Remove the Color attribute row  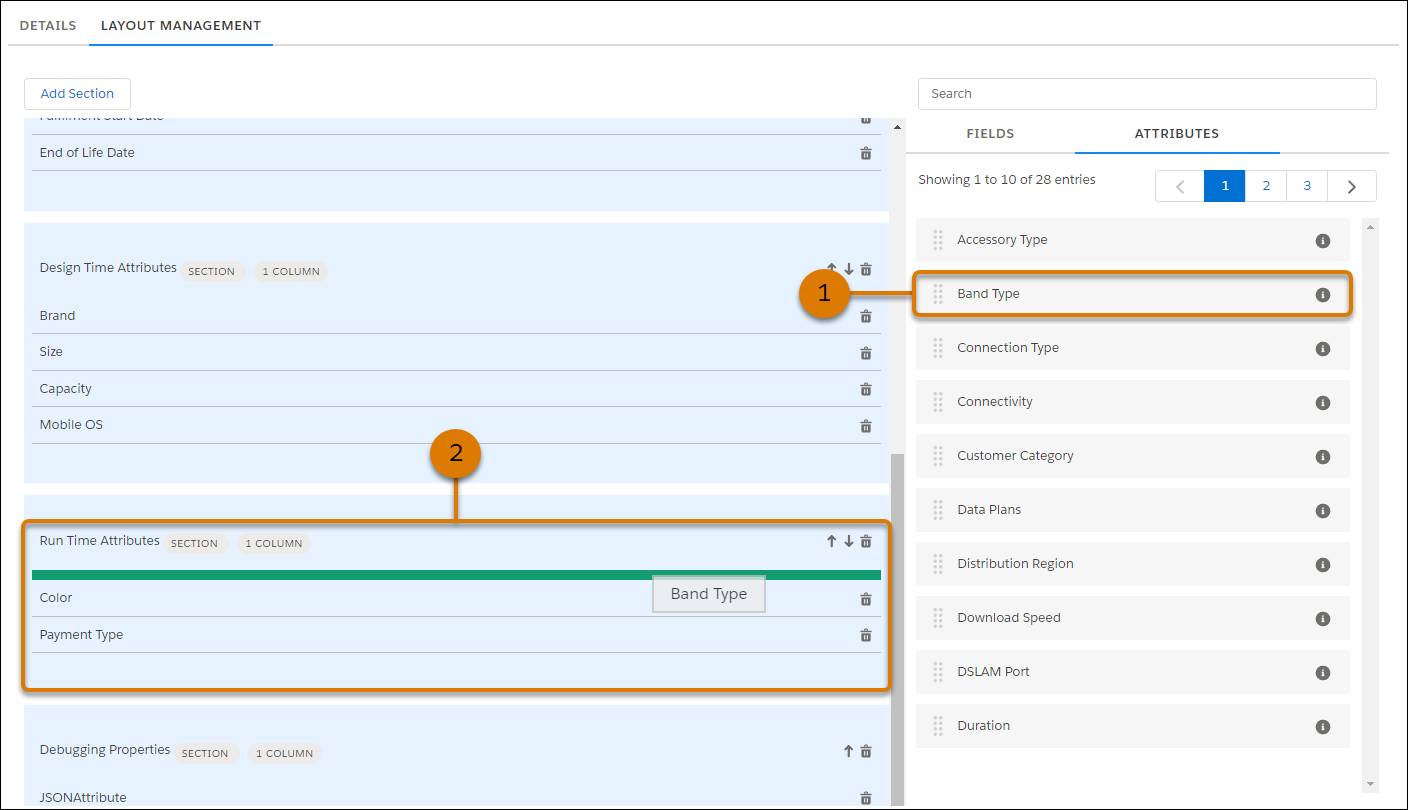tap(866, 599)
